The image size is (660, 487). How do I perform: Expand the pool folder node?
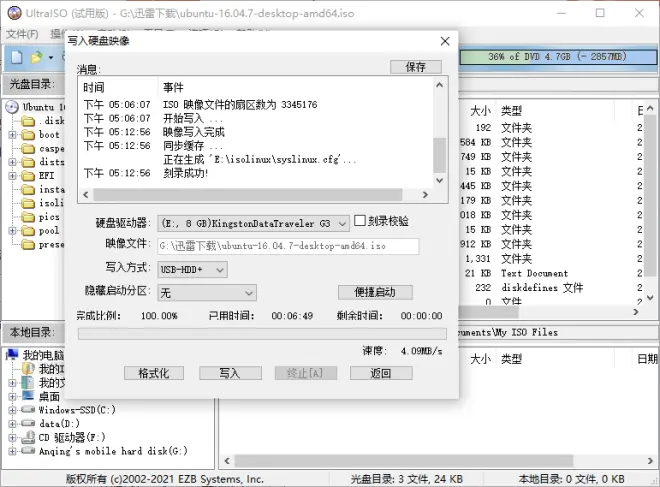(12, 231)
